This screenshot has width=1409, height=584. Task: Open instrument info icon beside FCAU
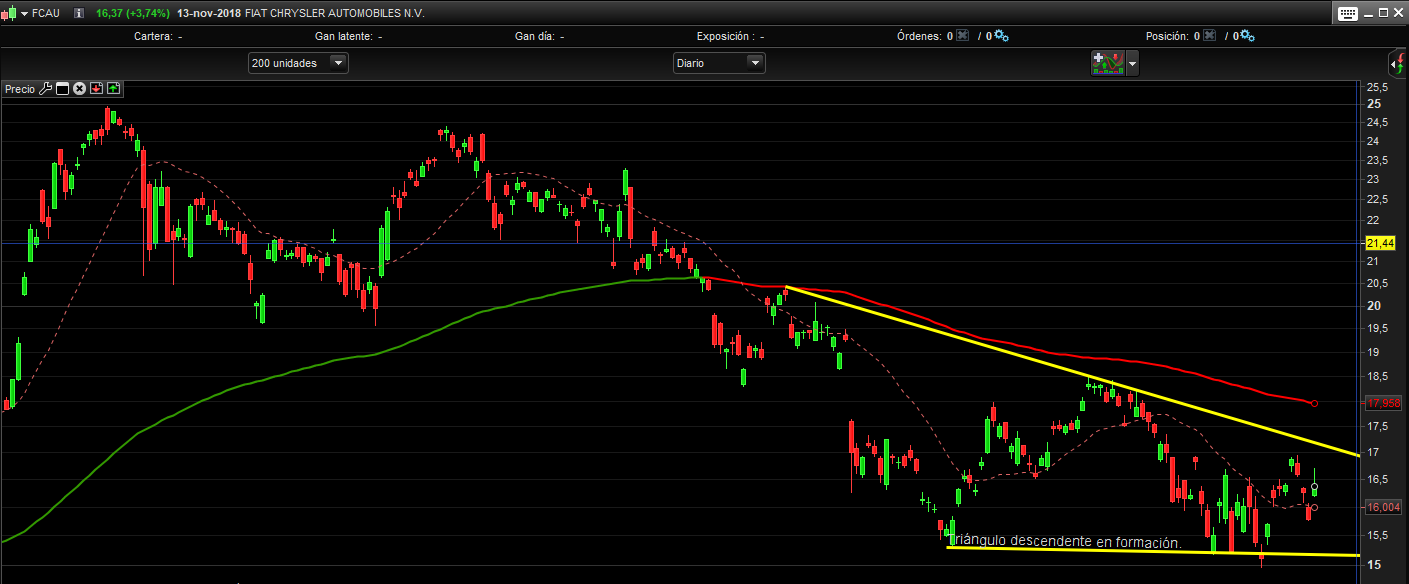click(79, 13)
